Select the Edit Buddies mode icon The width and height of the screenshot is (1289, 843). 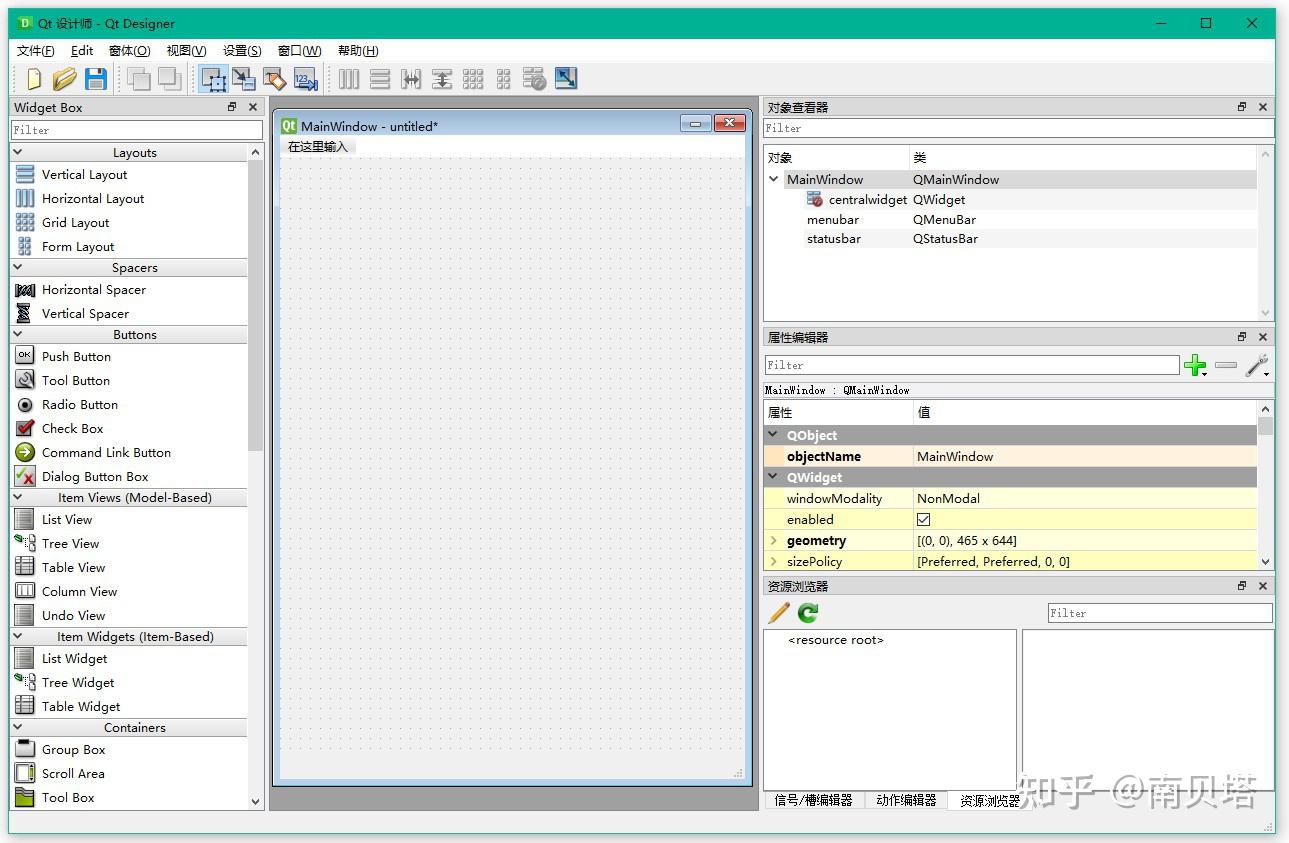tap(274, 79)
